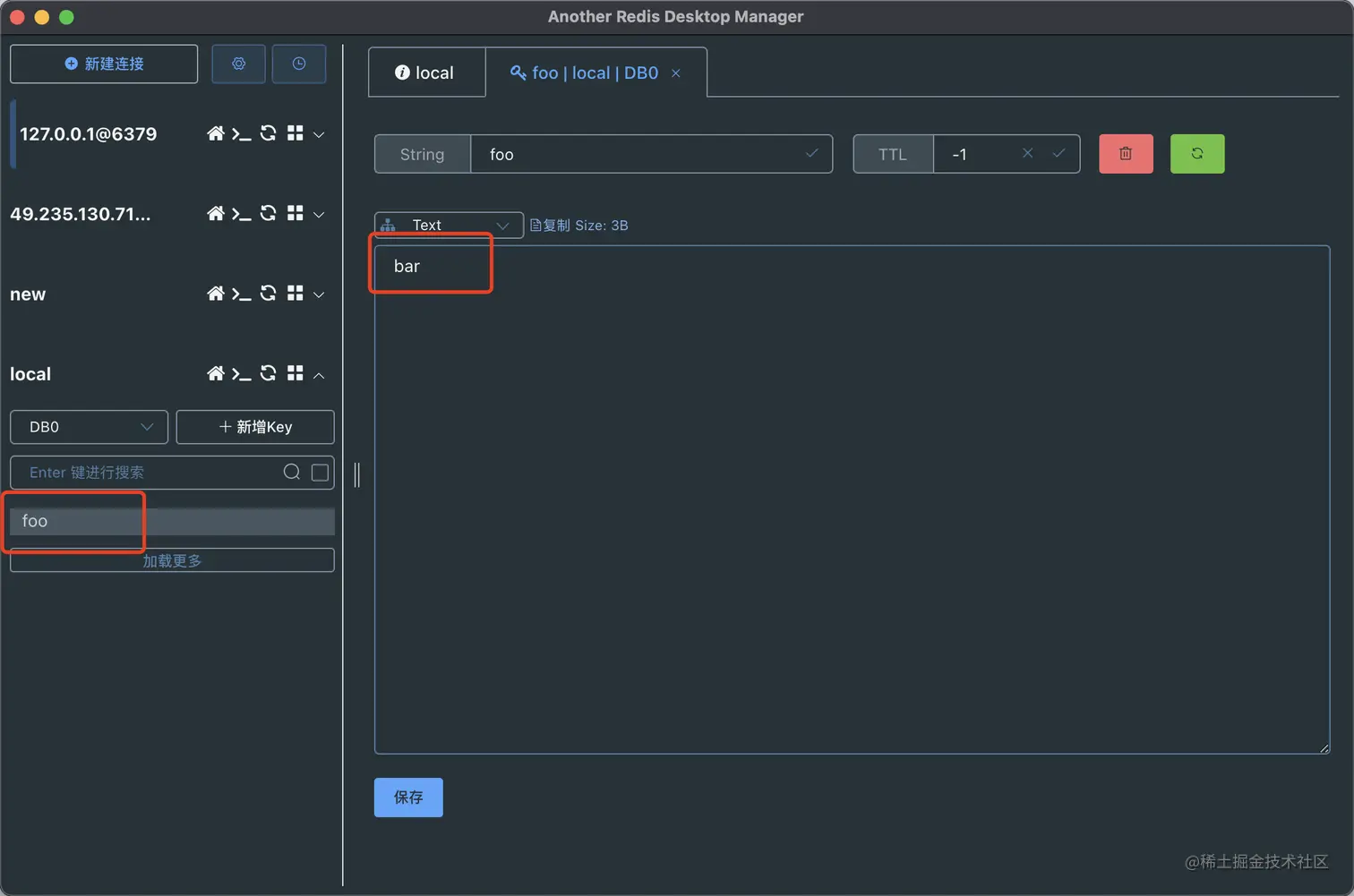Open command log clock icon button
Image resolution: width=1354 pixels, height=896 pixels.
coord(299,64)
